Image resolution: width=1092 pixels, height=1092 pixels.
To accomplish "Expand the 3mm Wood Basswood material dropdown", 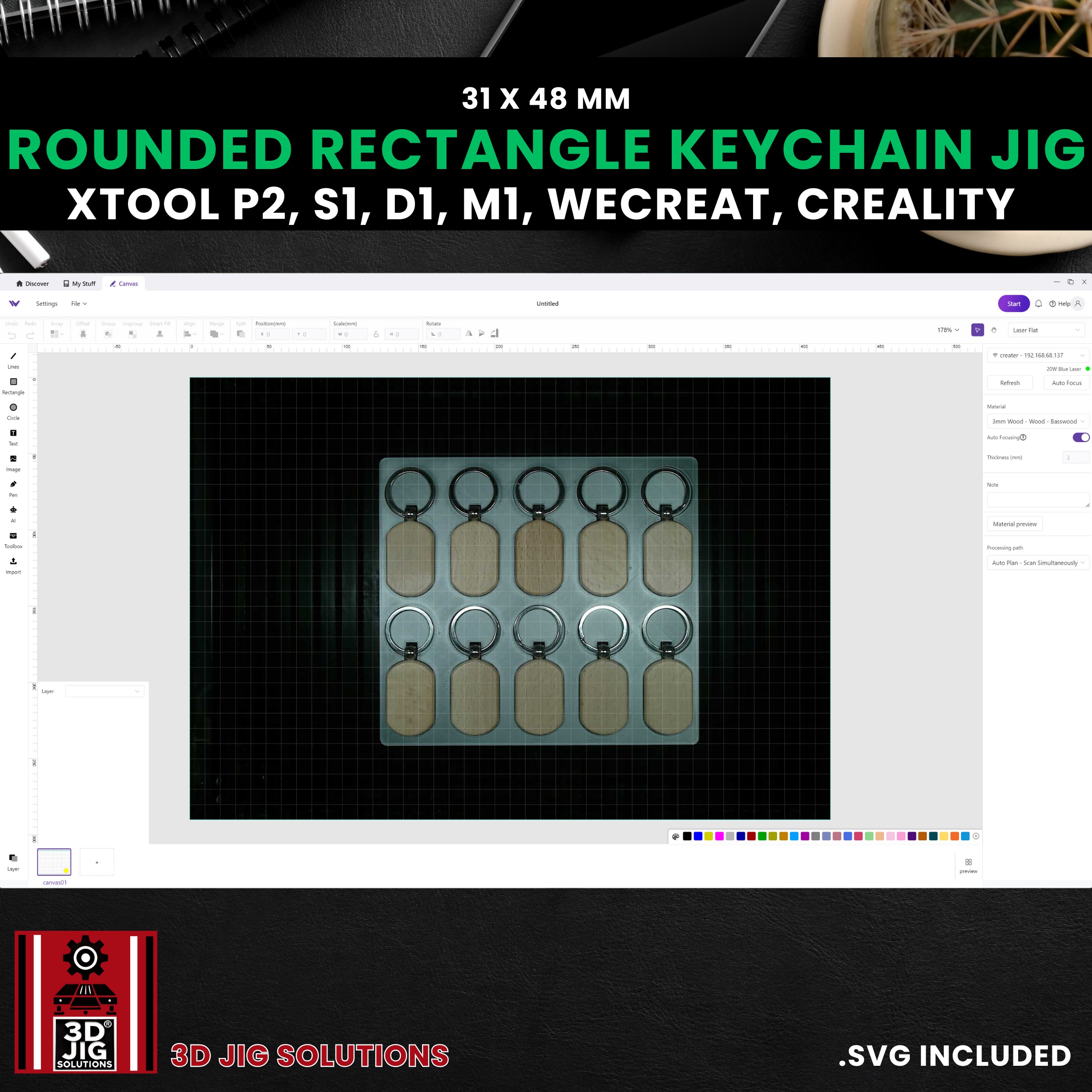I will tap(1038, 422).
